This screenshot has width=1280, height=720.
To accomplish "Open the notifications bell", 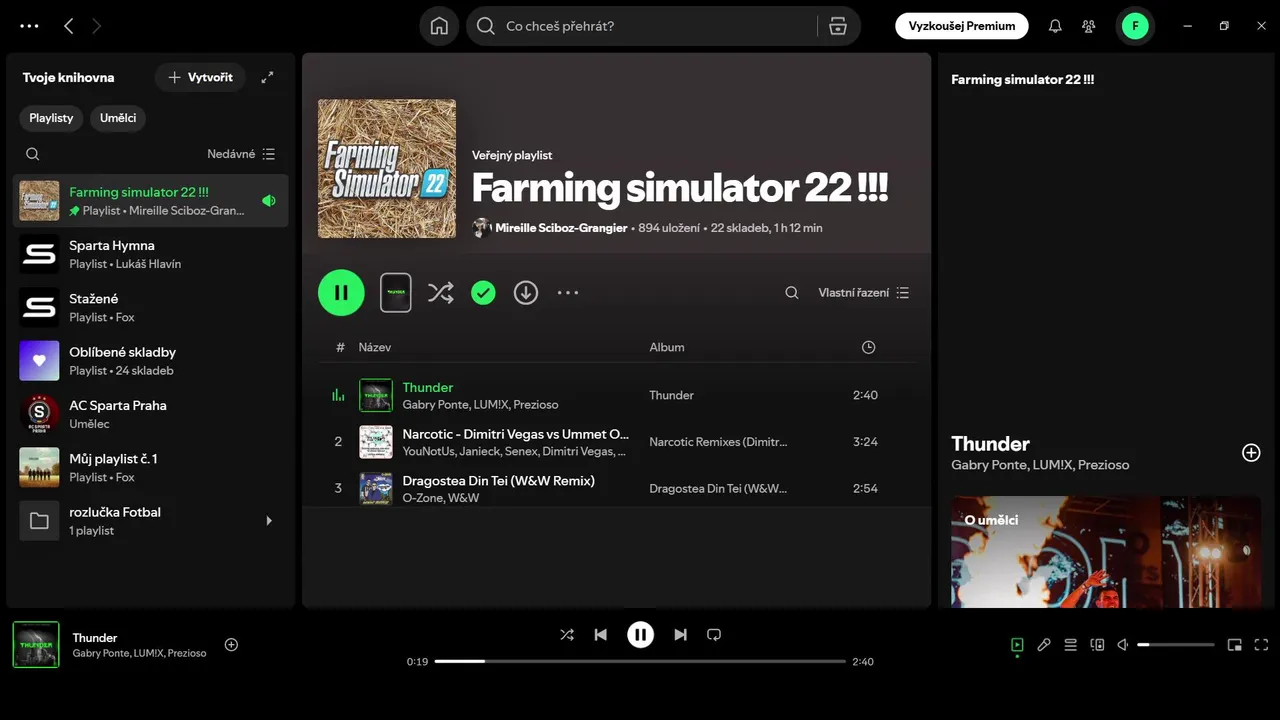I will (x=1055, y=26).
